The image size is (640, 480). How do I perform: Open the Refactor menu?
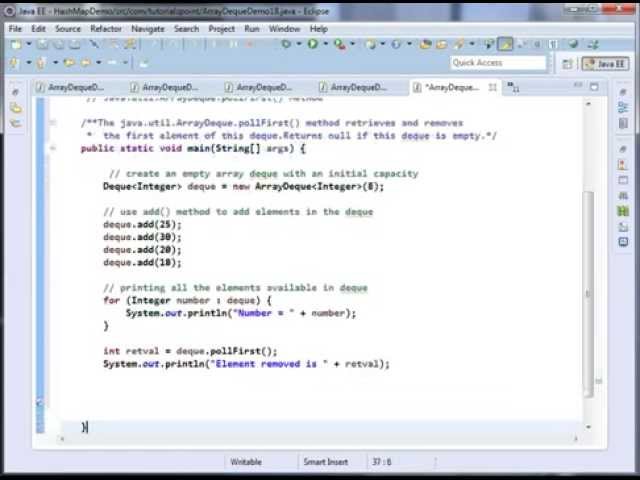point(106,29)
